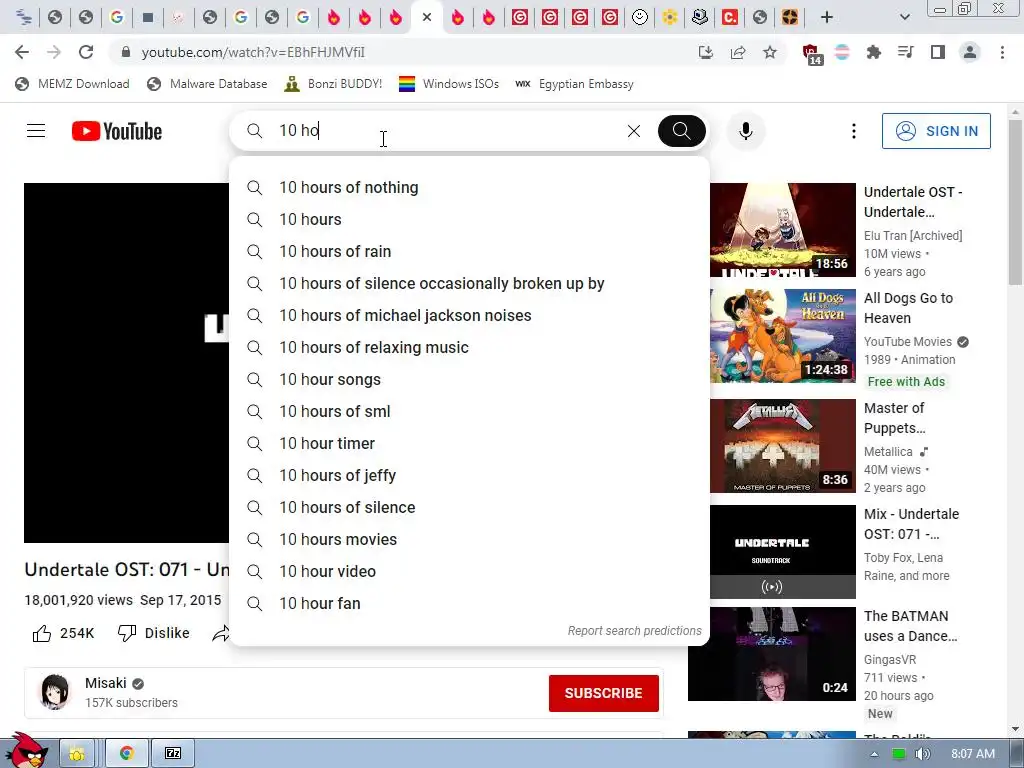1024x768 pixels.
Task: Click the SIGN IN button
Action: (936, 131)
